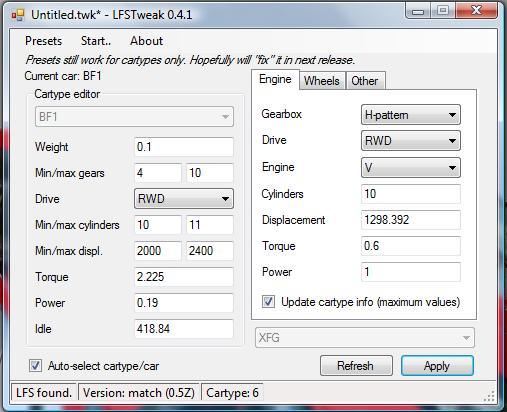The height and width of the screenshot is (412, 507).
Task: Open the Cartype editor Drive RWD dropdown
Action: click(184, 199)
